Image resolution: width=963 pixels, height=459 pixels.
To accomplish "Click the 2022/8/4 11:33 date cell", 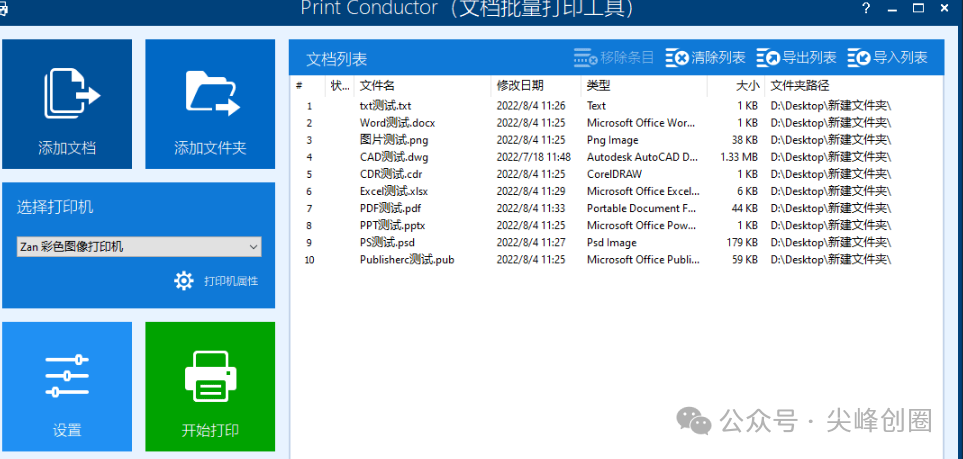I will pyautogui.click(x=531, y=208).
